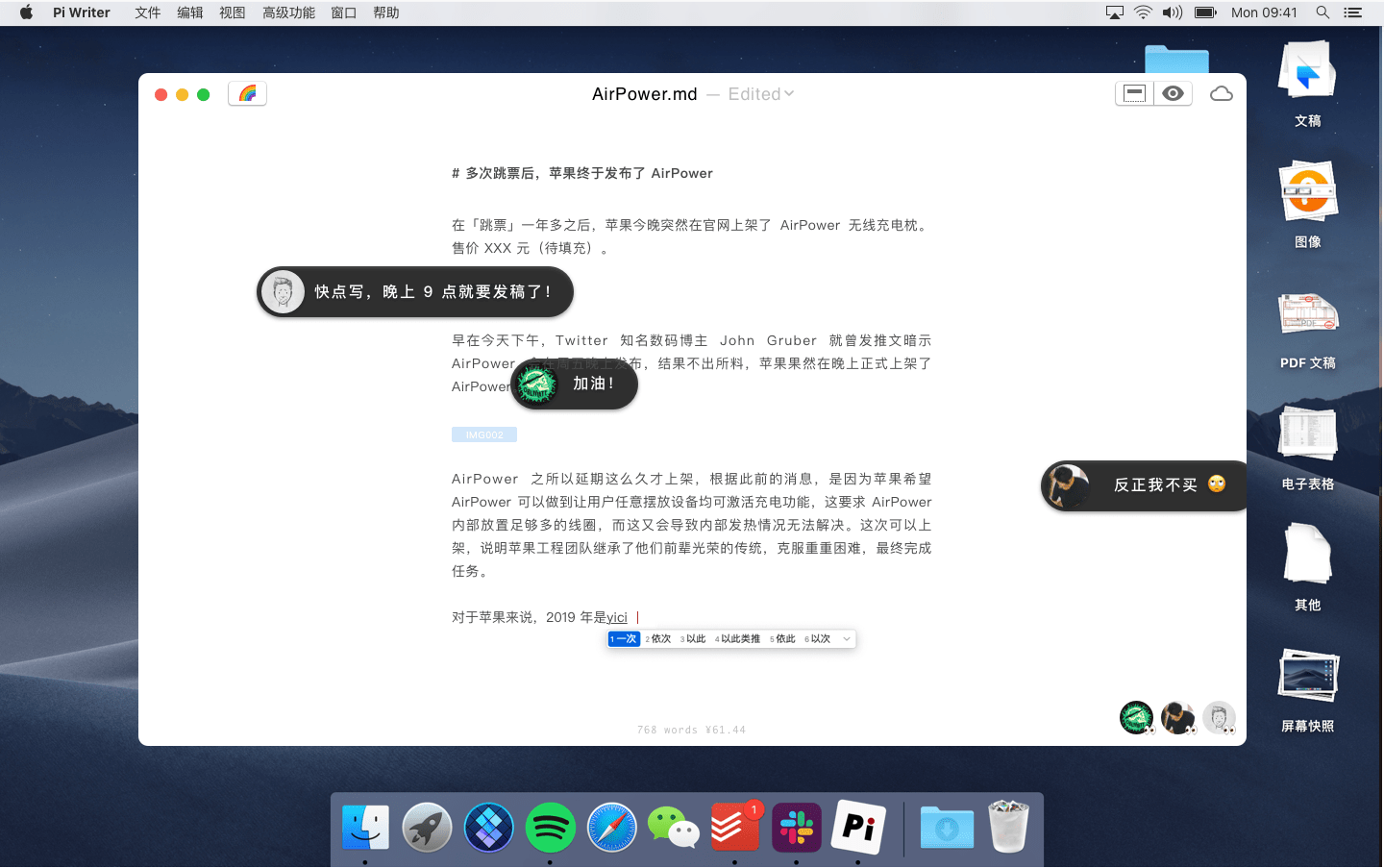The height and width of the screenshot is (868, 1384).
Task: Click the typed pinyin yici text
Action: 617,617
